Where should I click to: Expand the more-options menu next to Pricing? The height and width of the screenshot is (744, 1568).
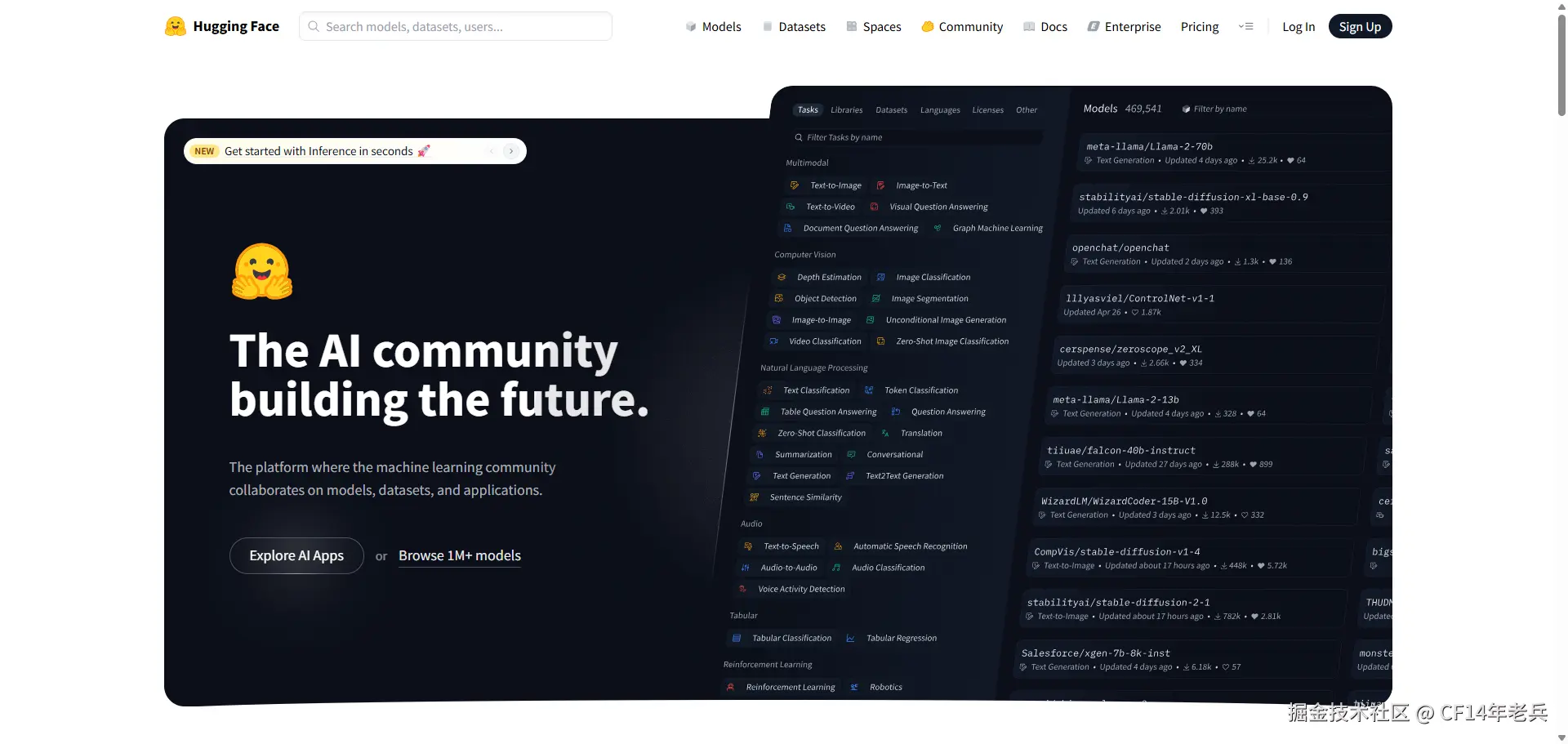point(1246,27)
